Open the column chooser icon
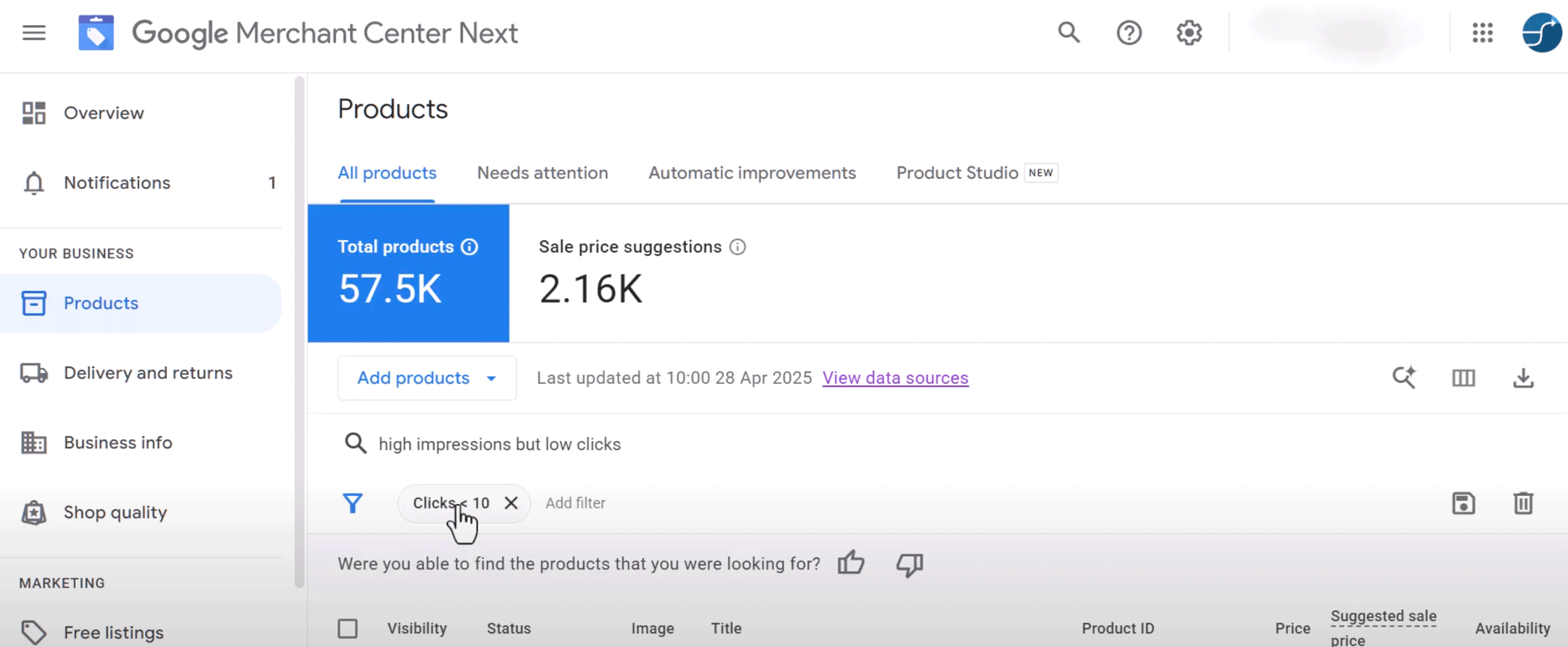 tap(1463, 378)
